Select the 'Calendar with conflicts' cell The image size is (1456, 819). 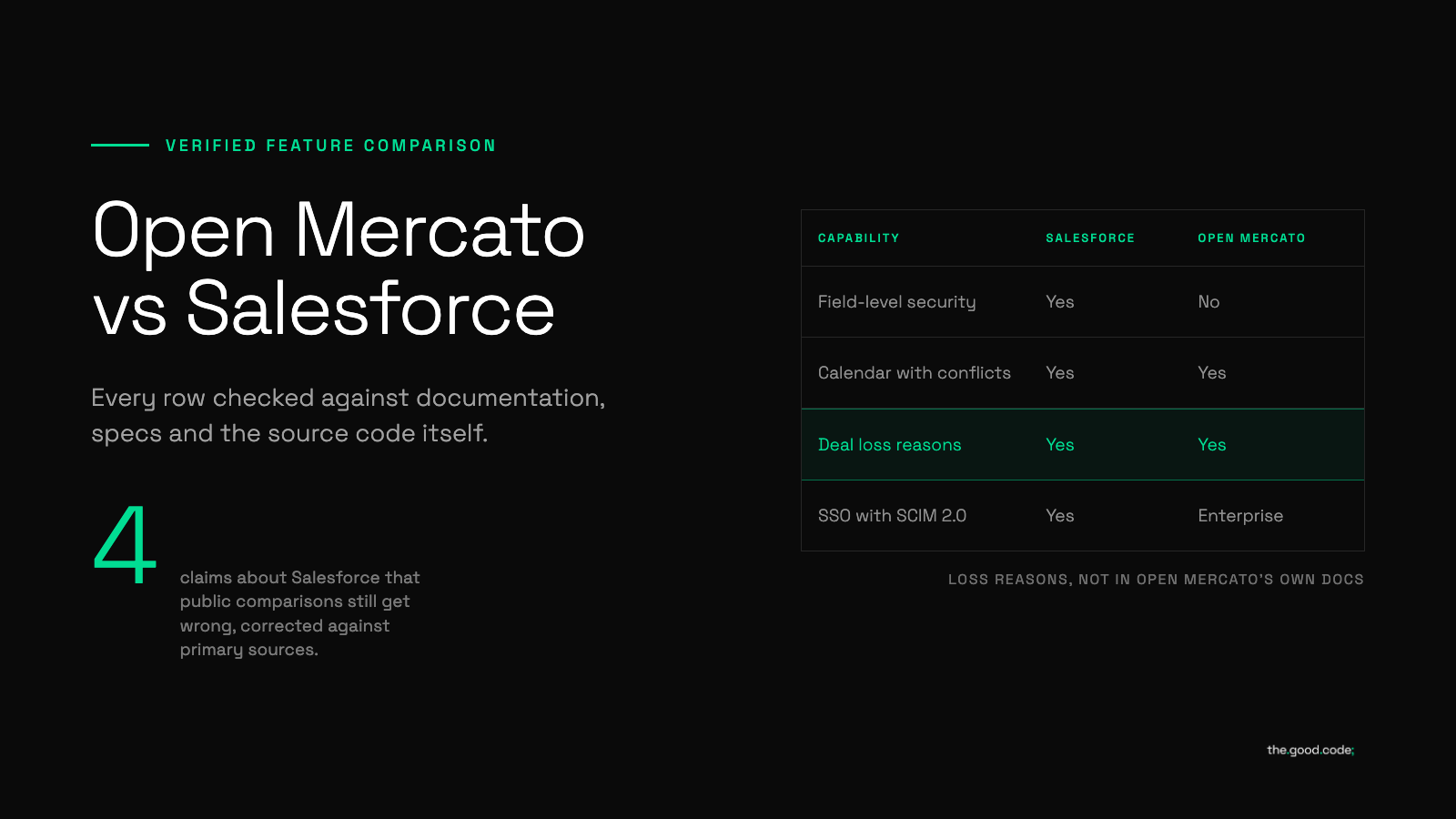[x=914, y=373]
